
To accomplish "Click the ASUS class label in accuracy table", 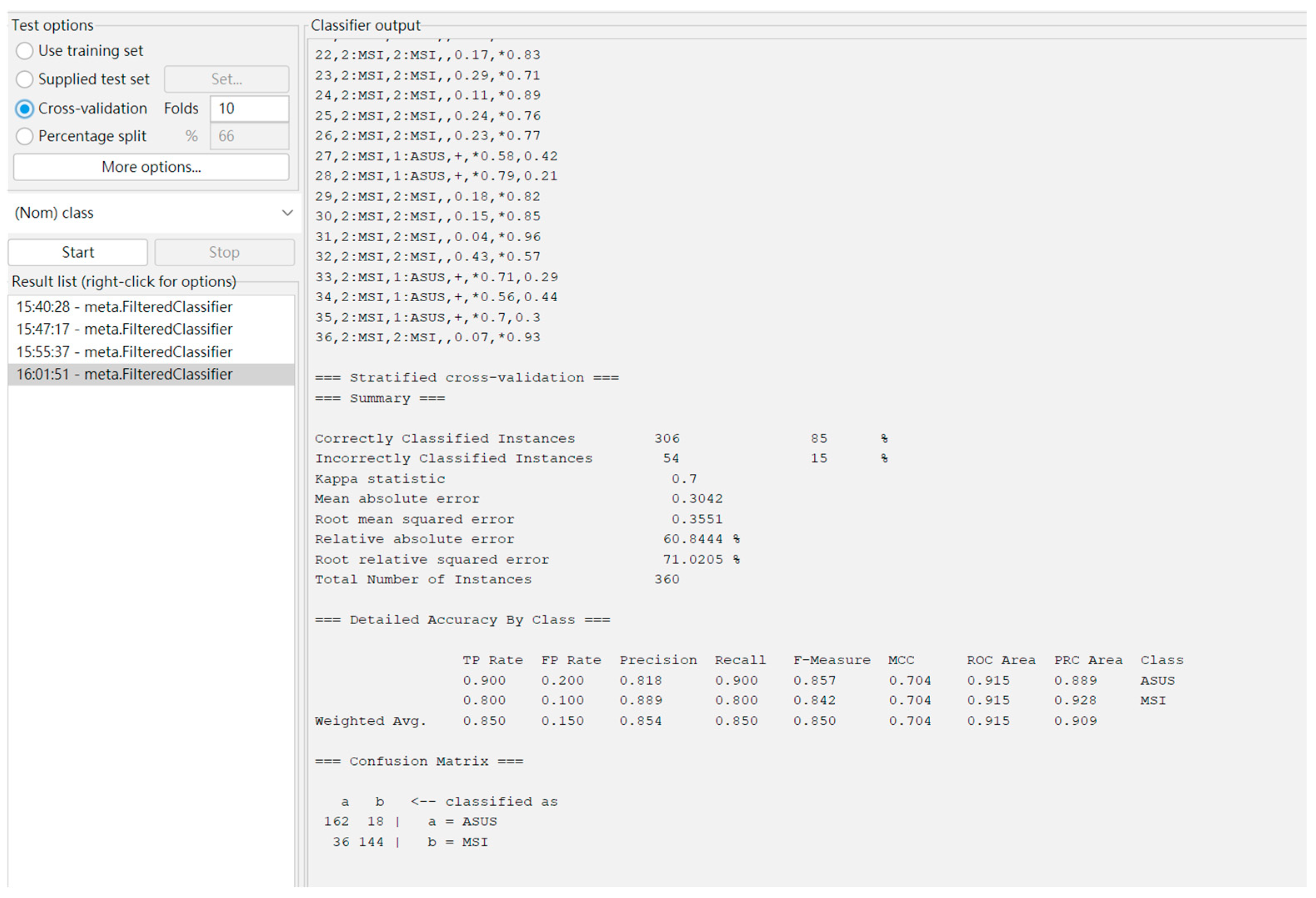I will pos(1158,681).
